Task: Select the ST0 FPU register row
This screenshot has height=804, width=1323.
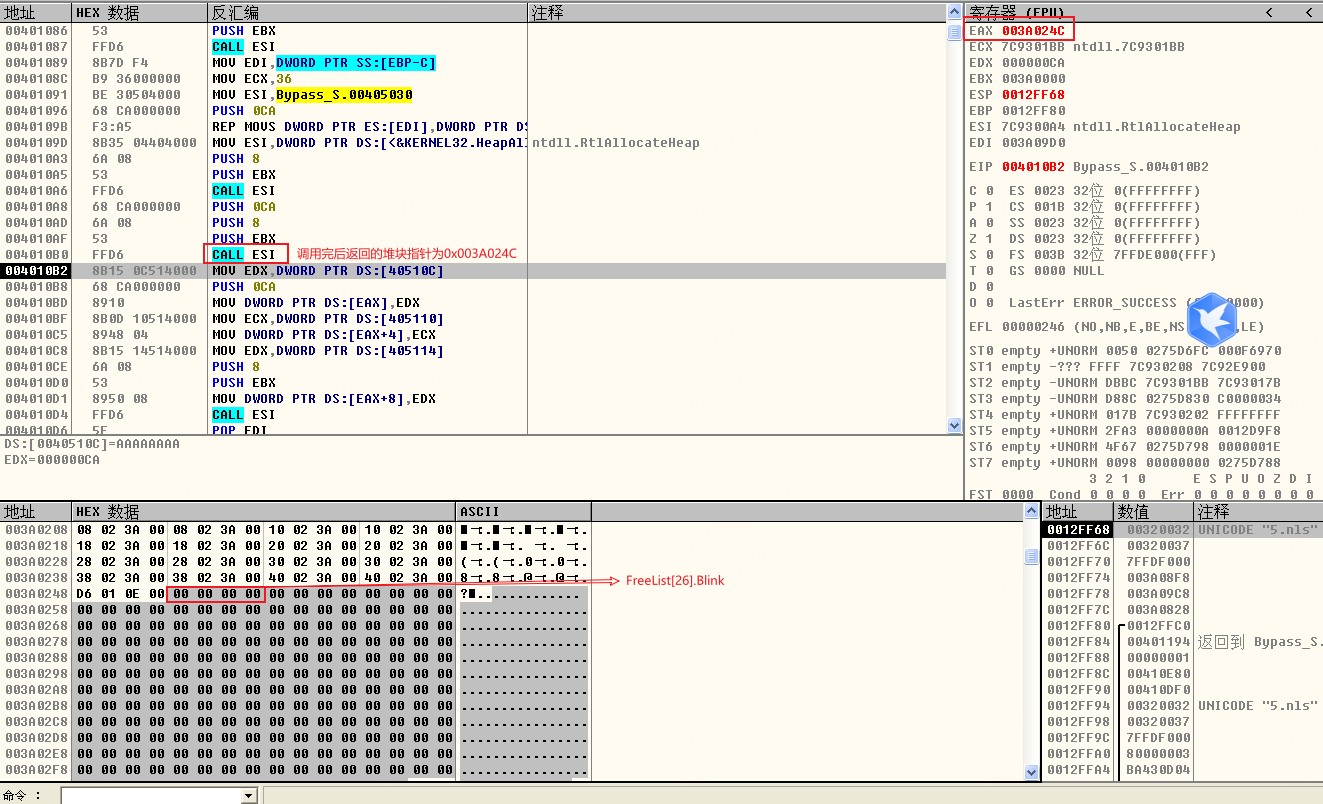Action: point(1125,350)
